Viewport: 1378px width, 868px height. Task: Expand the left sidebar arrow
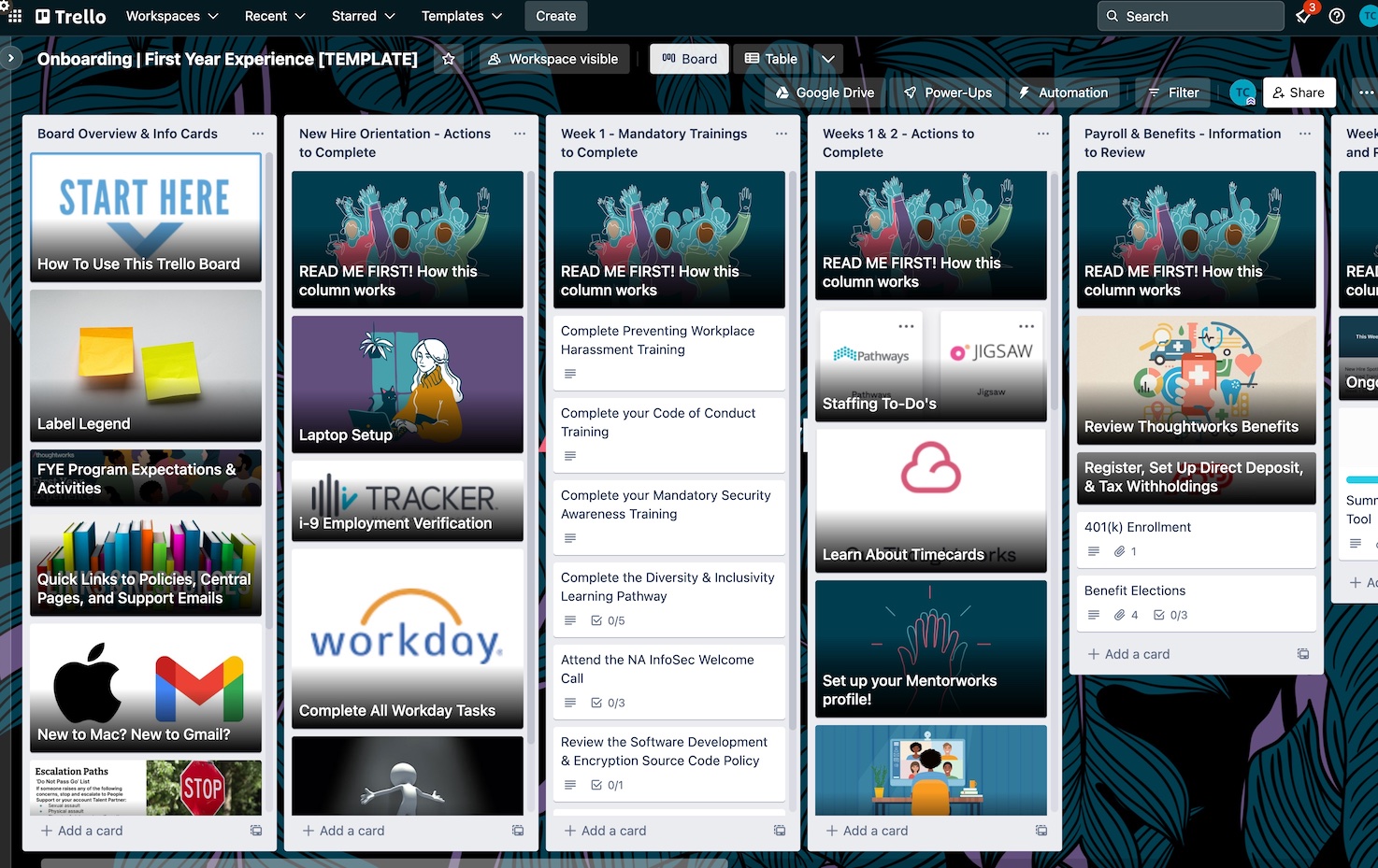pos(11,58)
